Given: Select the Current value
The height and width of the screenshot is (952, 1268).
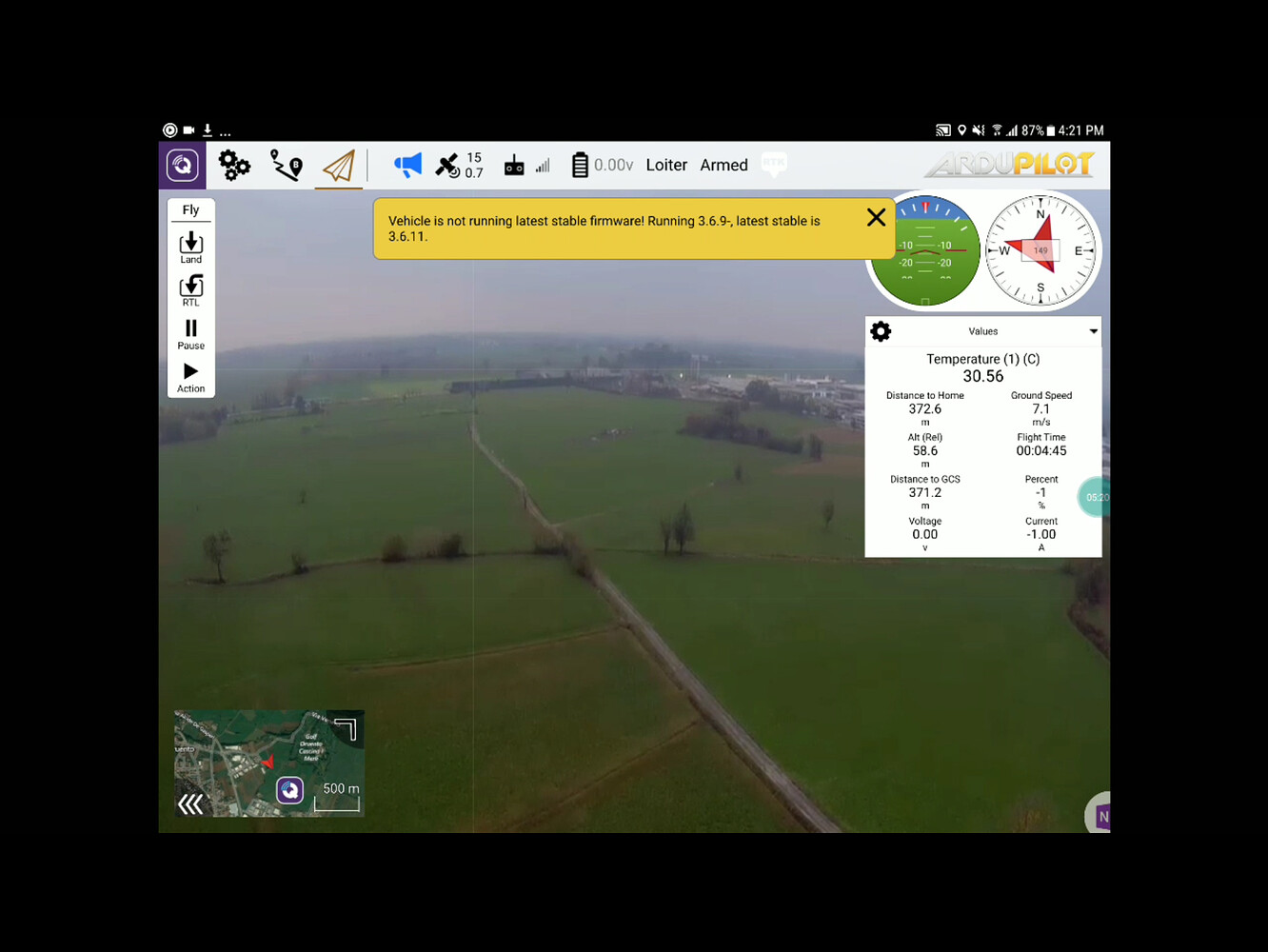Looking at the screenshot, I should 1041,534.
